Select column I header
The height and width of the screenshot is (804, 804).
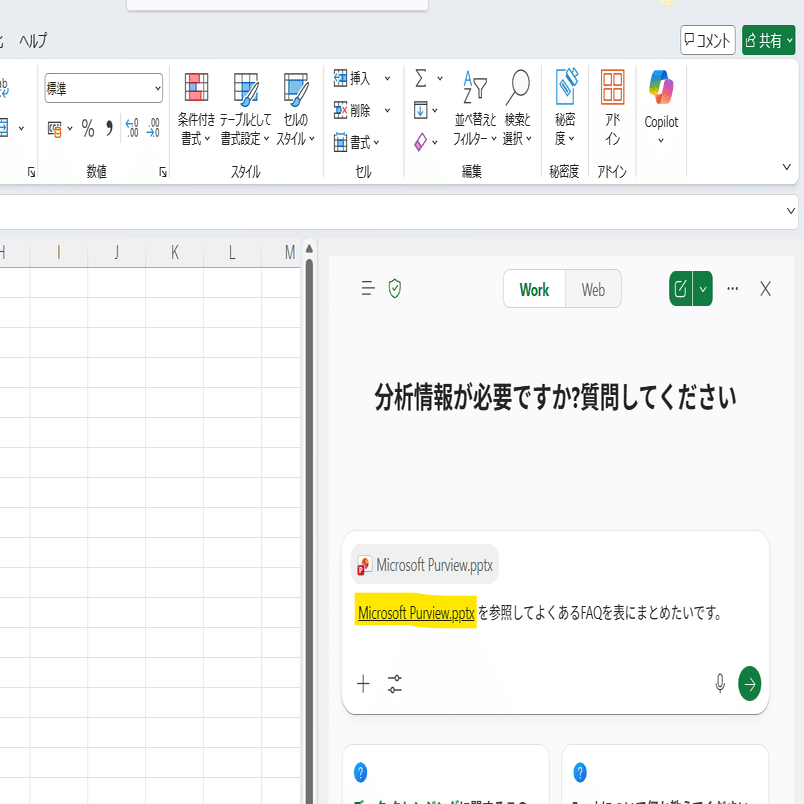pos(59,252)
